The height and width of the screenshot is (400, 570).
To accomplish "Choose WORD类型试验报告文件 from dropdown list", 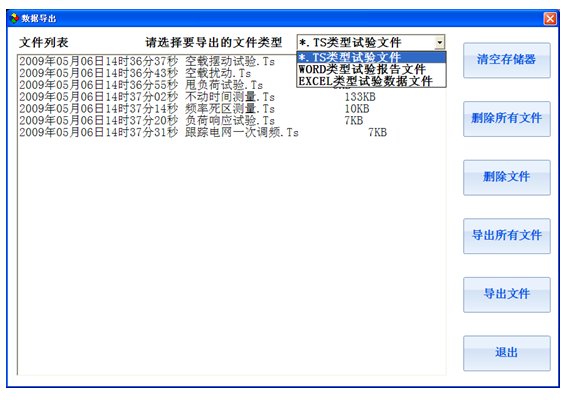I will [371, 69].
